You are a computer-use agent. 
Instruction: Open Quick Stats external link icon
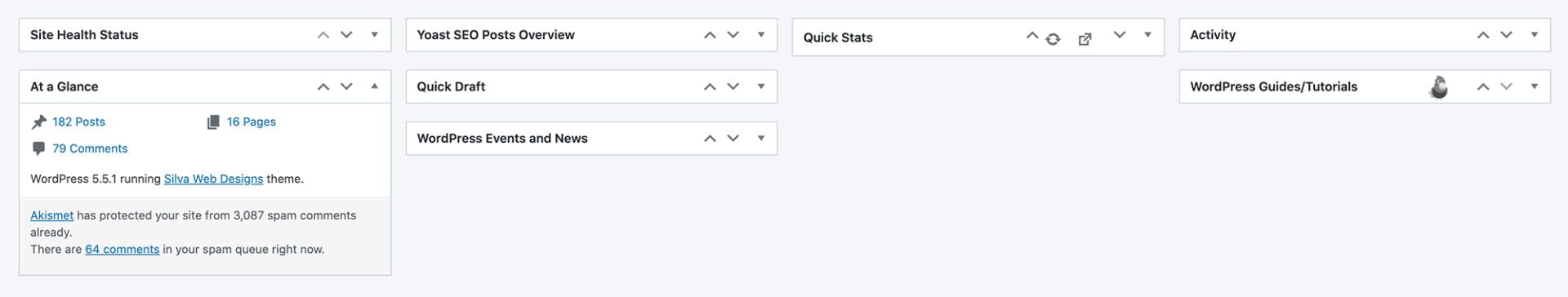coord(1085,39)
